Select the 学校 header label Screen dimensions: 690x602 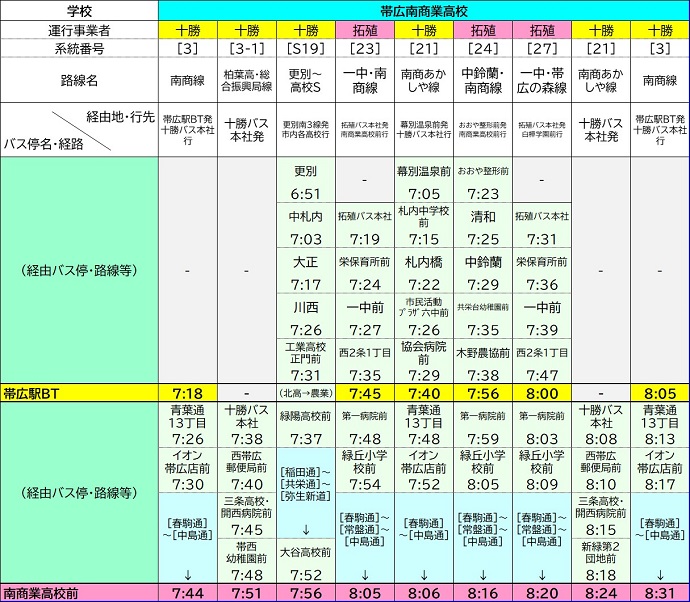point(79,11)
